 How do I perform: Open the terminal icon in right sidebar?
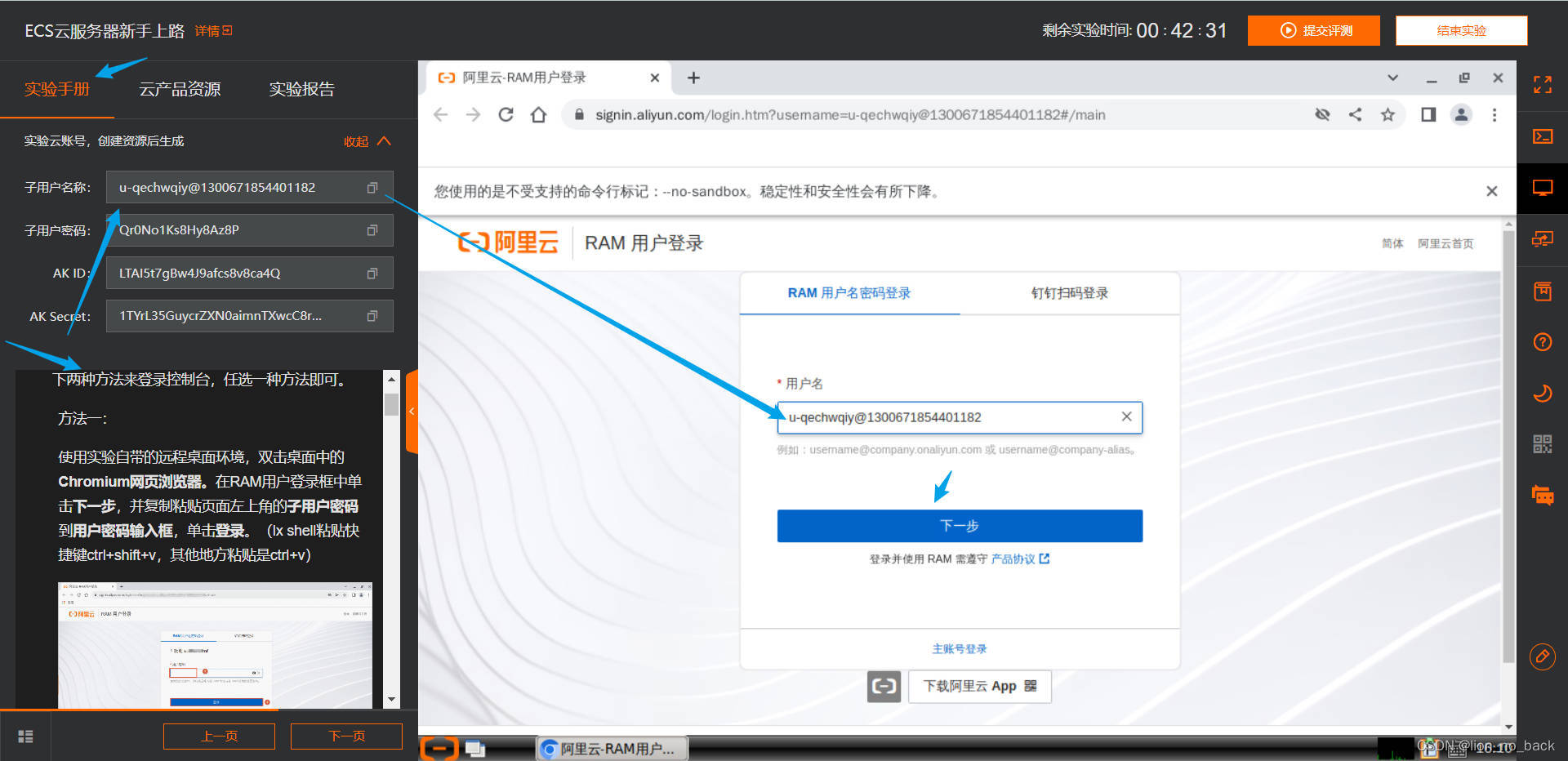(x=1542, y=136)
